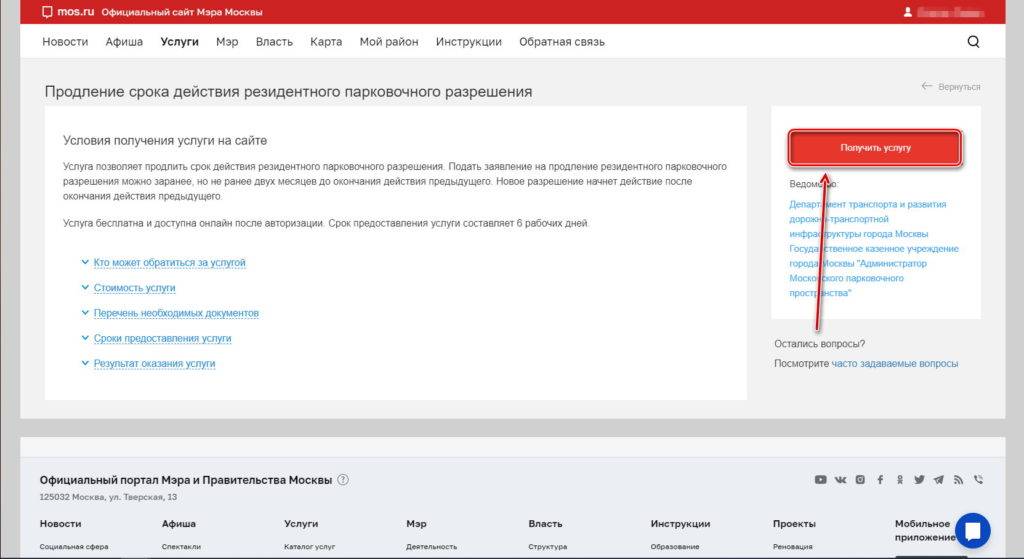
Task: Click the RSS feed icon
Action: click(958, 480)
